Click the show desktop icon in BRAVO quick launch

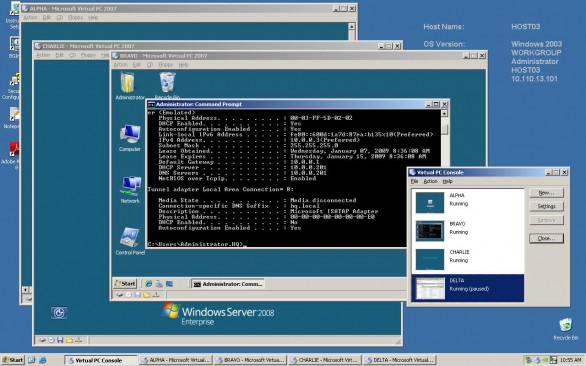click(169, 284)
